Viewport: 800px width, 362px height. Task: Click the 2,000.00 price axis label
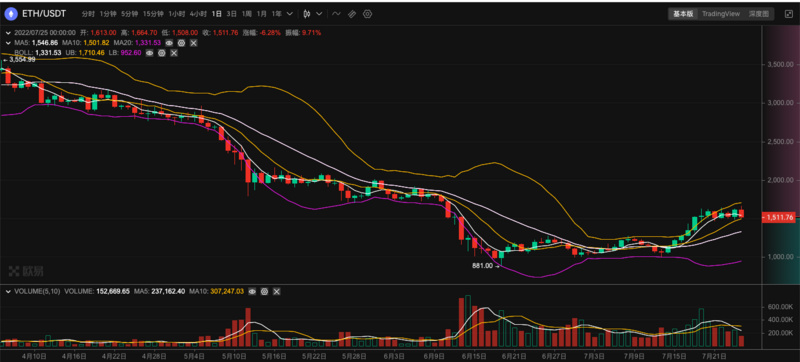tap(780, 180)
